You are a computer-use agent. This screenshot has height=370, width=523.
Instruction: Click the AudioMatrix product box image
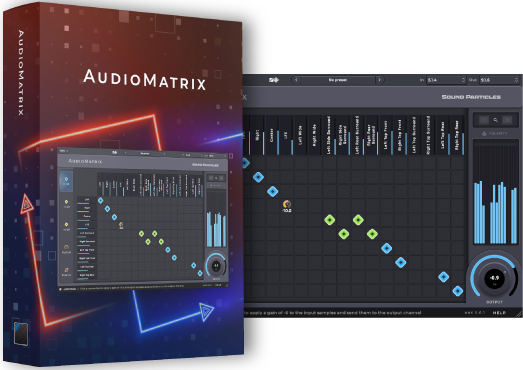click(123, 184)
